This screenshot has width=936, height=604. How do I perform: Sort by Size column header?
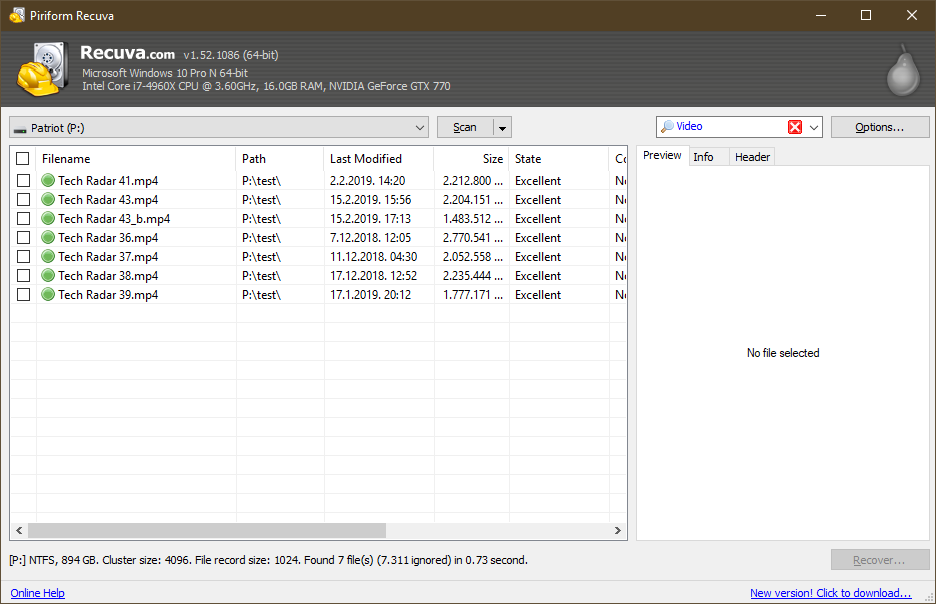[x=472, y=159]
